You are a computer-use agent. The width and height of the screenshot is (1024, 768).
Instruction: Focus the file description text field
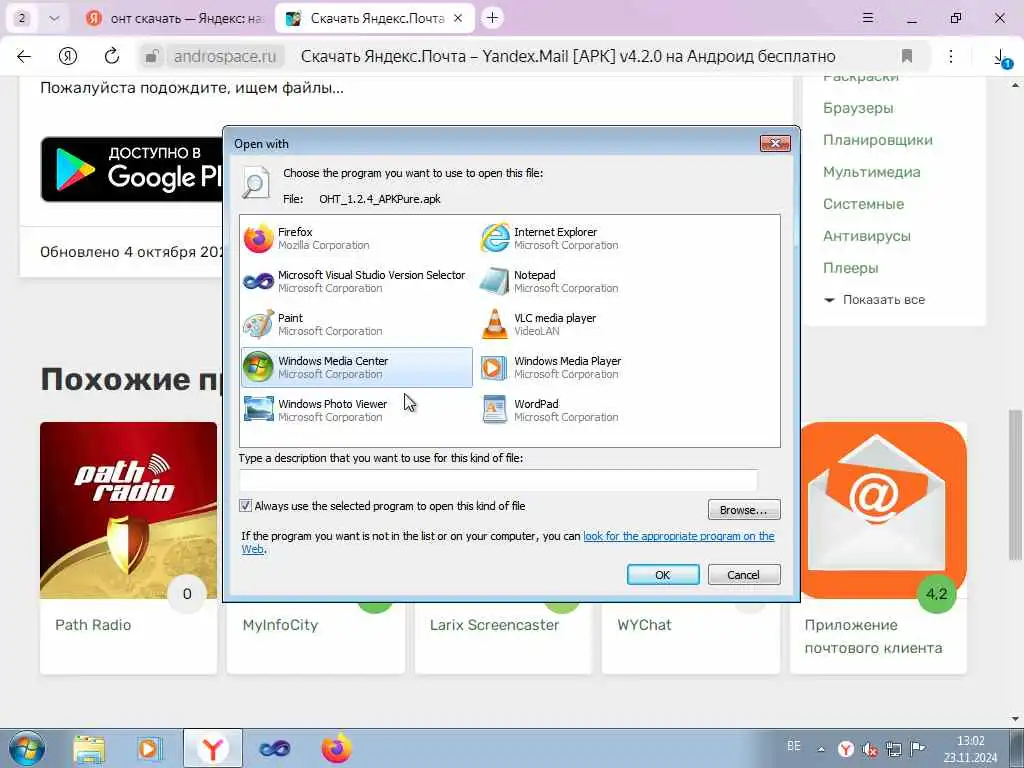pos(498,480)
